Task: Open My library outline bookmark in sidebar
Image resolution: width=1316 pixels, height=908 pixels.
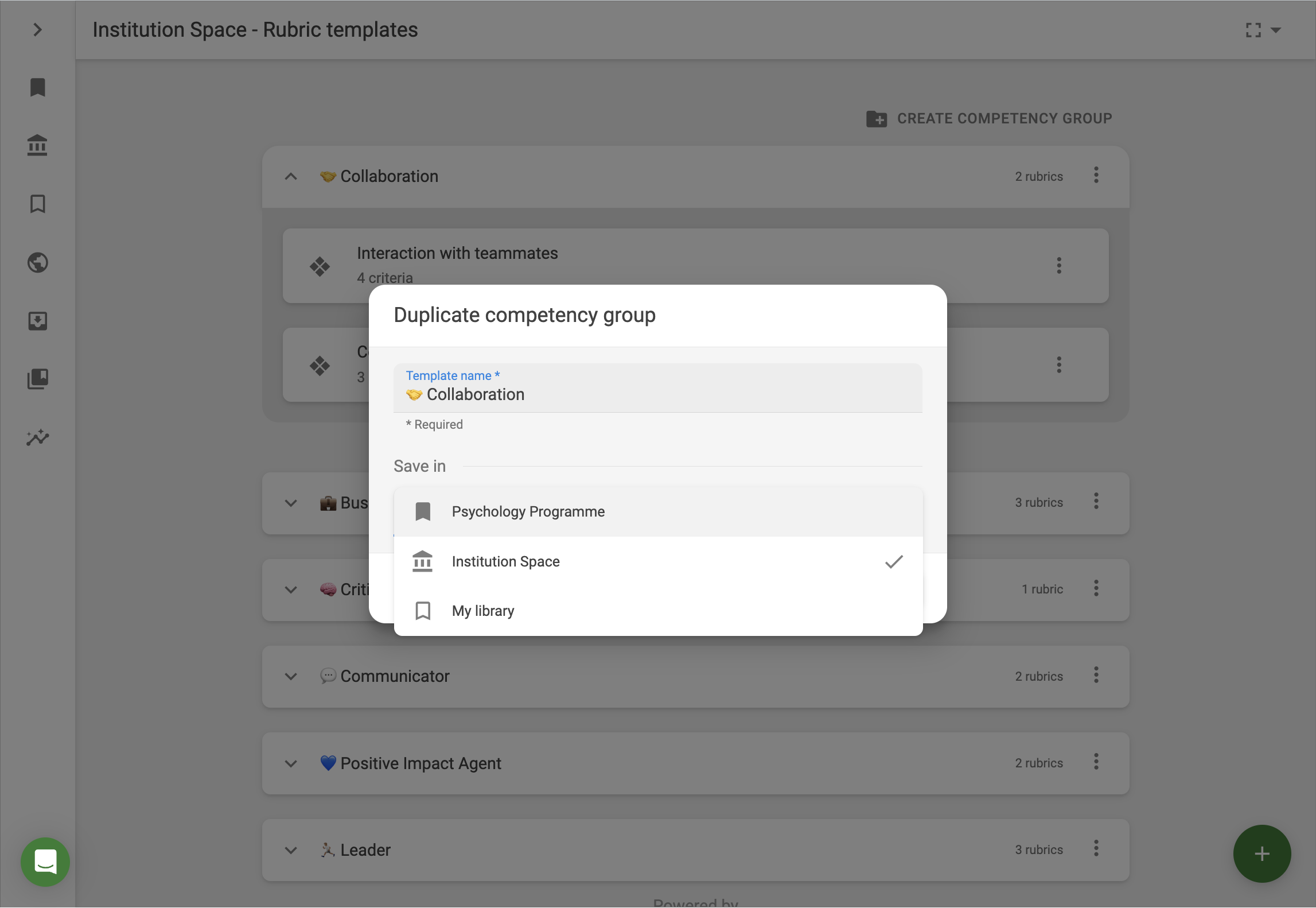Action: pos(38,204)
